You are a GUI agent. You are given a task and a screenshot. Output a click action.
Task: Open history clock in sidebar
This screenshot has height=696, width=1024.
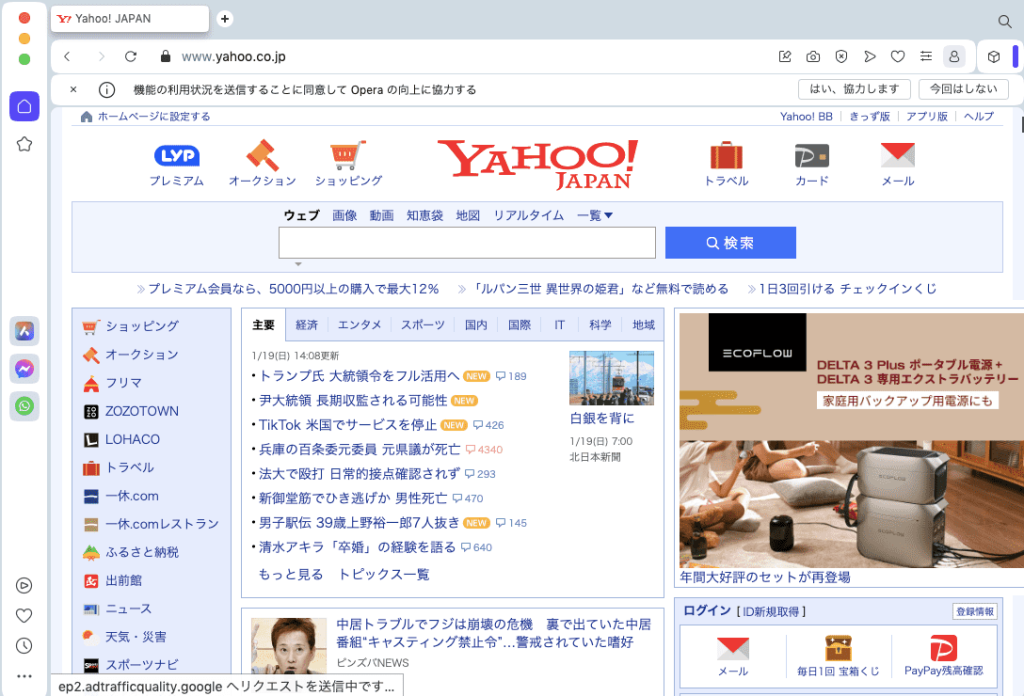[24, 646]
